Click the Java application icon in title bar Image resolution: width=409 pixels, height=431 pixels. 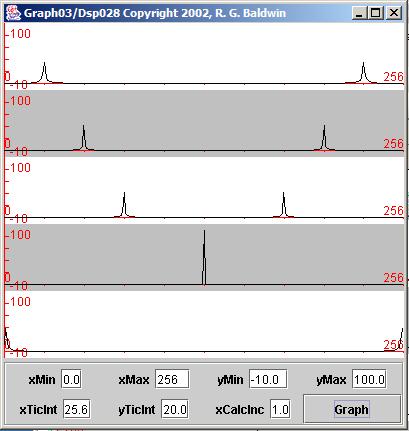tap(13, 13)
